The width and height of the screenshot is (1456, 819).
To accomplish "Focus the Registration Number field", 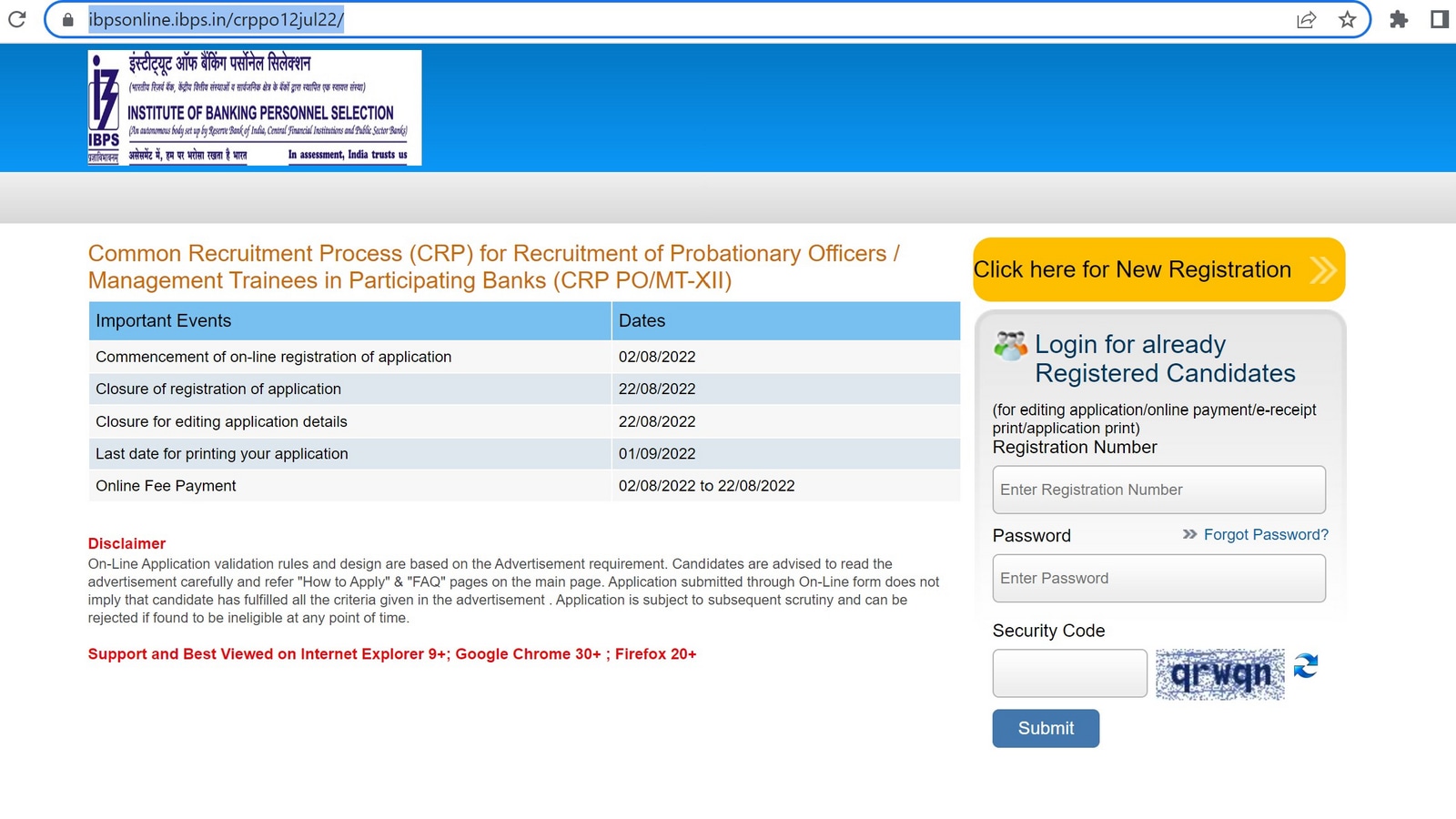I will (x=1158, y=490).
